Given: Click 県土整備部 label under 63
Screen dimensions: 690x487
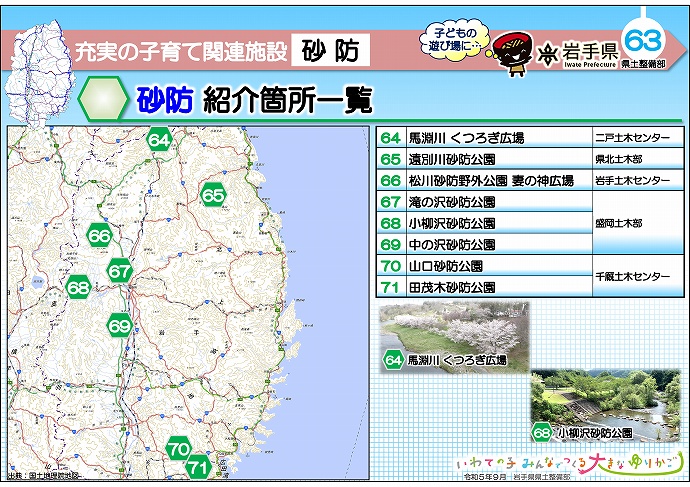Looking at the screenshot, I should tap(643, 64).
